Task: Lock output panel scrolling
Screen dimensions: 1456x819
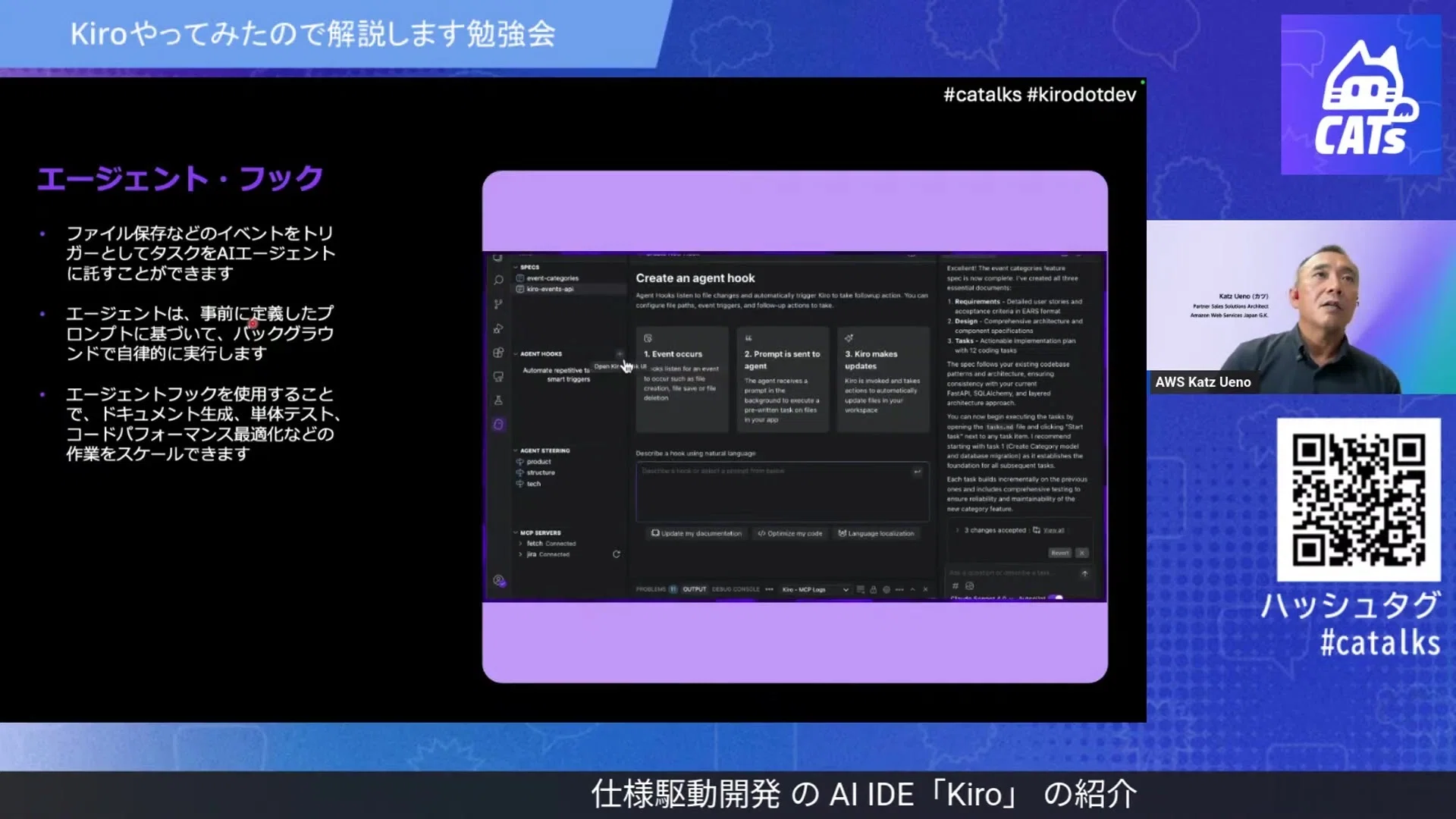Action: (x=873, y=589)
